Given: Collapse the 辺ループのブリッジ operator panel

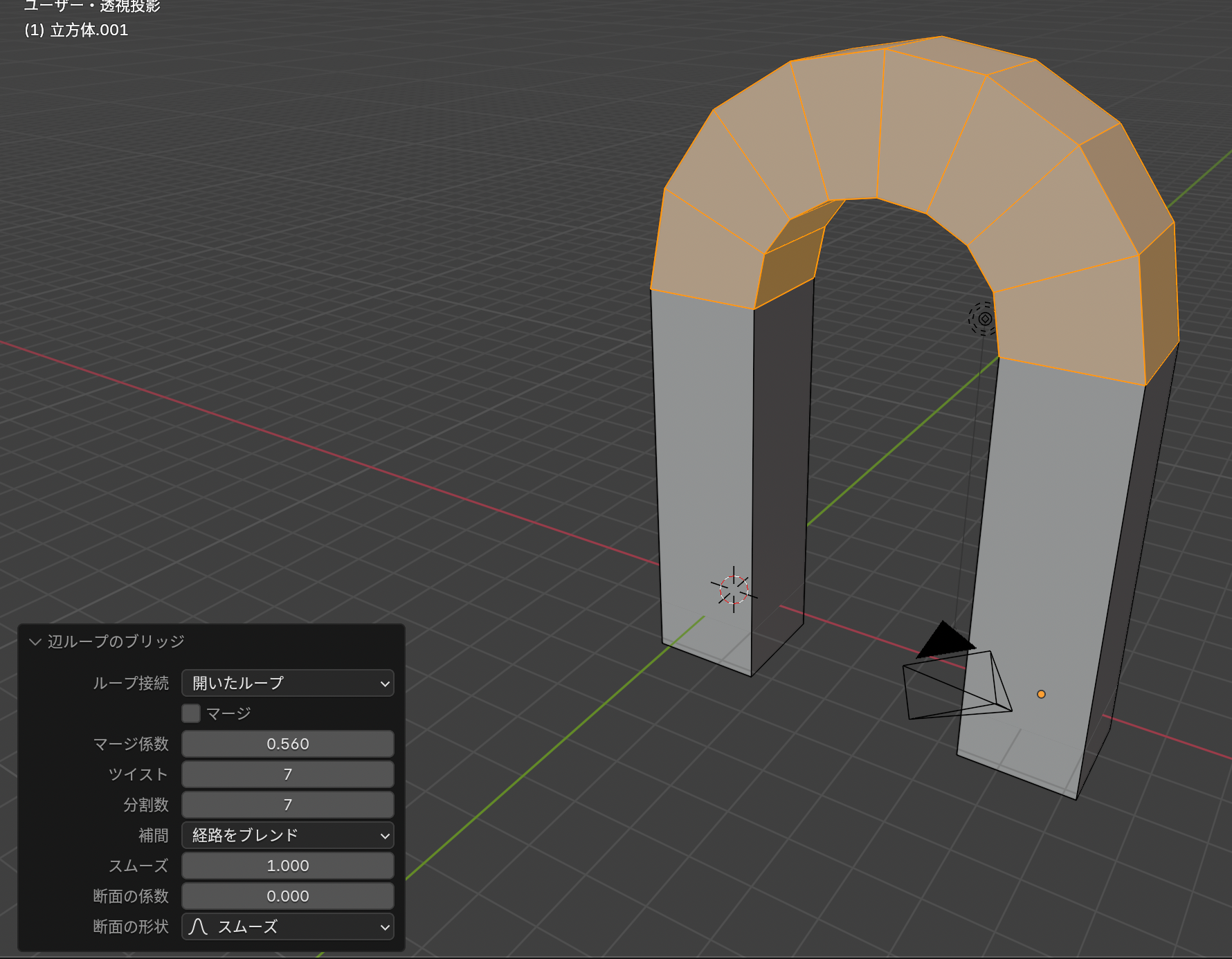Looking at the screenshot, I should pyautogui.click(x=35, y=642).
